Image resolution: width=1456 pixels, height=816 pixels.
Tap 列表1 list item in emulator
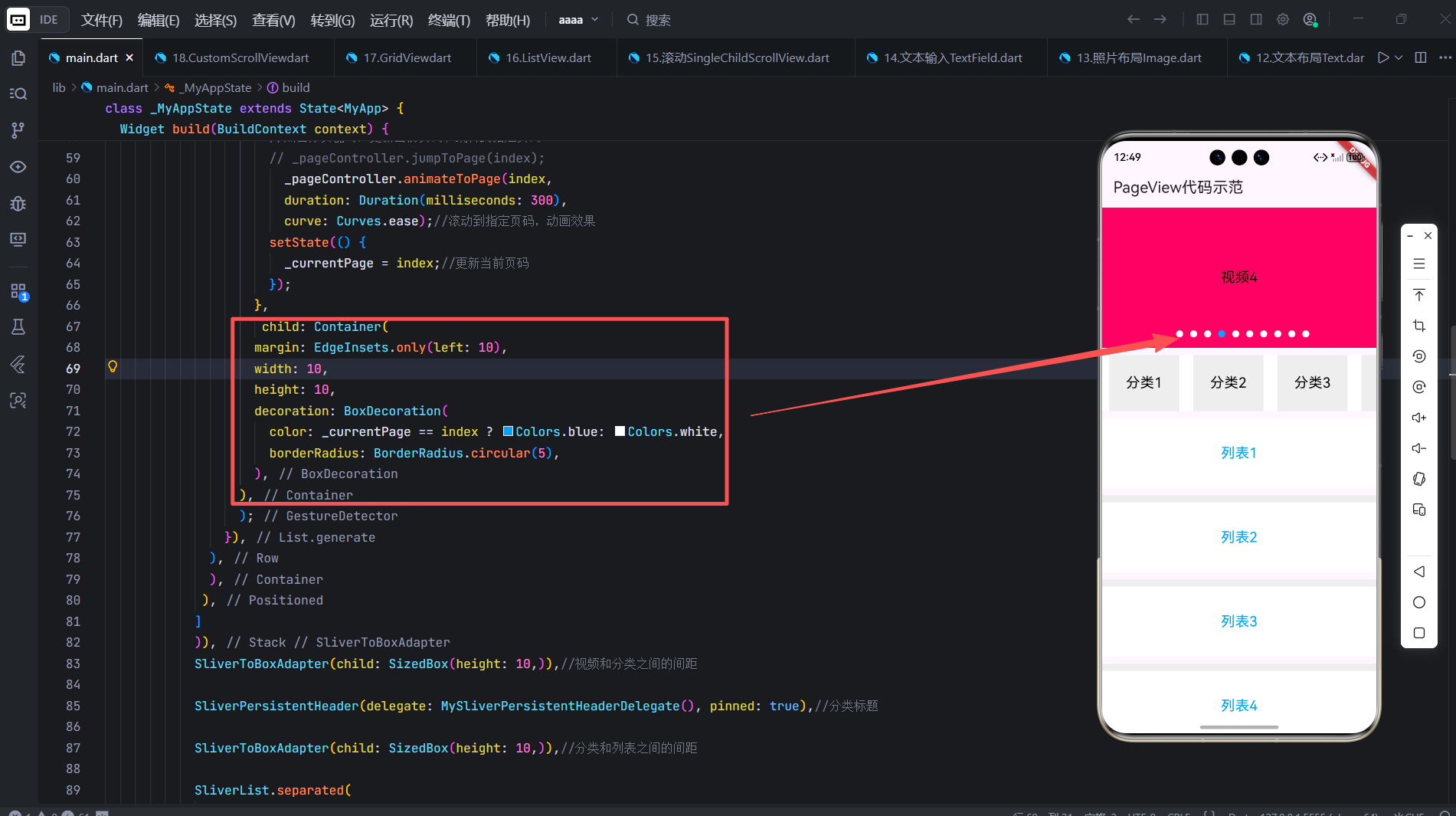click(x=1238, y=453)
